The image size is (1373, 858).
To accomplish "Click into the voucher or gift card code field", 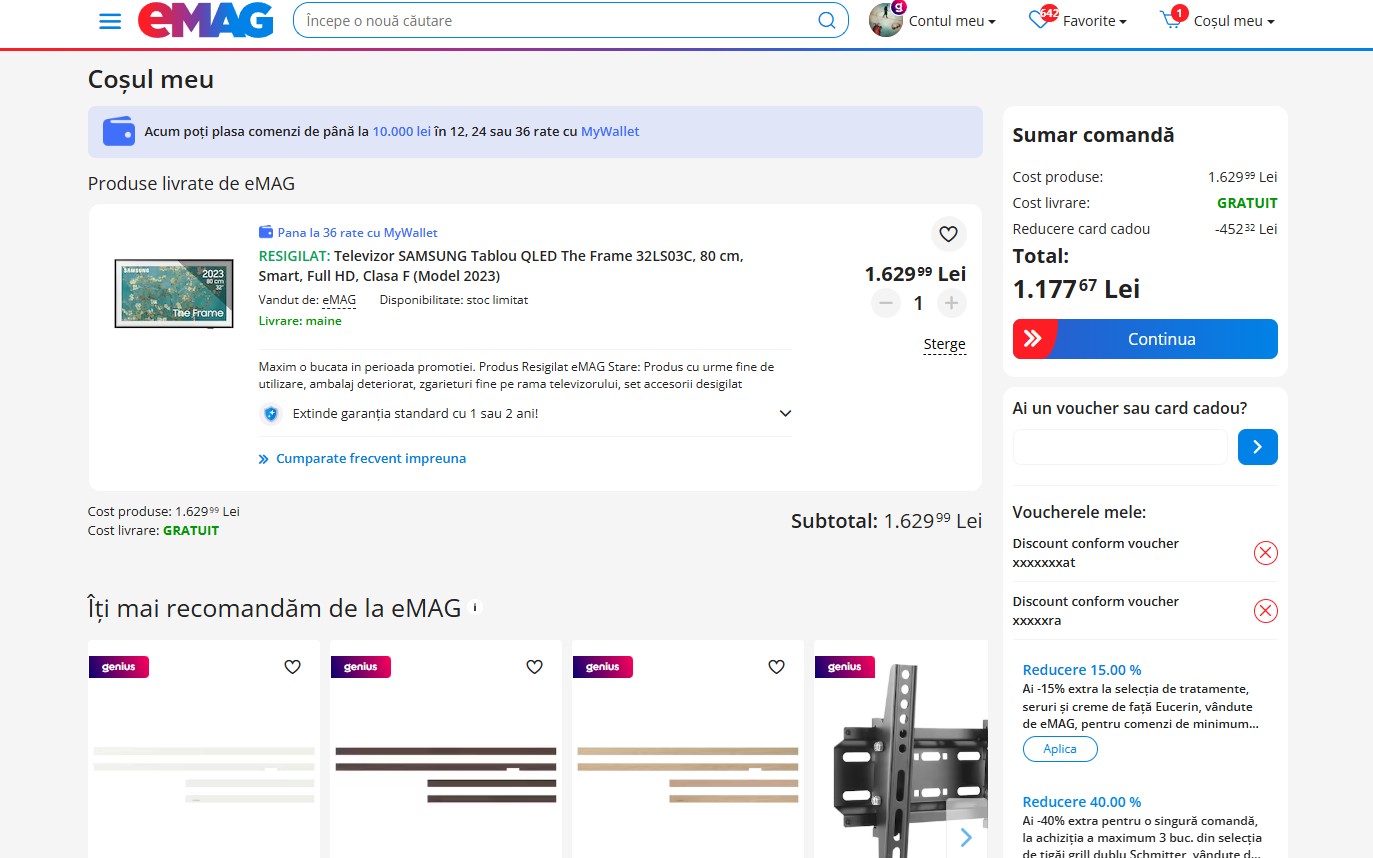I will coord(1120,447).
